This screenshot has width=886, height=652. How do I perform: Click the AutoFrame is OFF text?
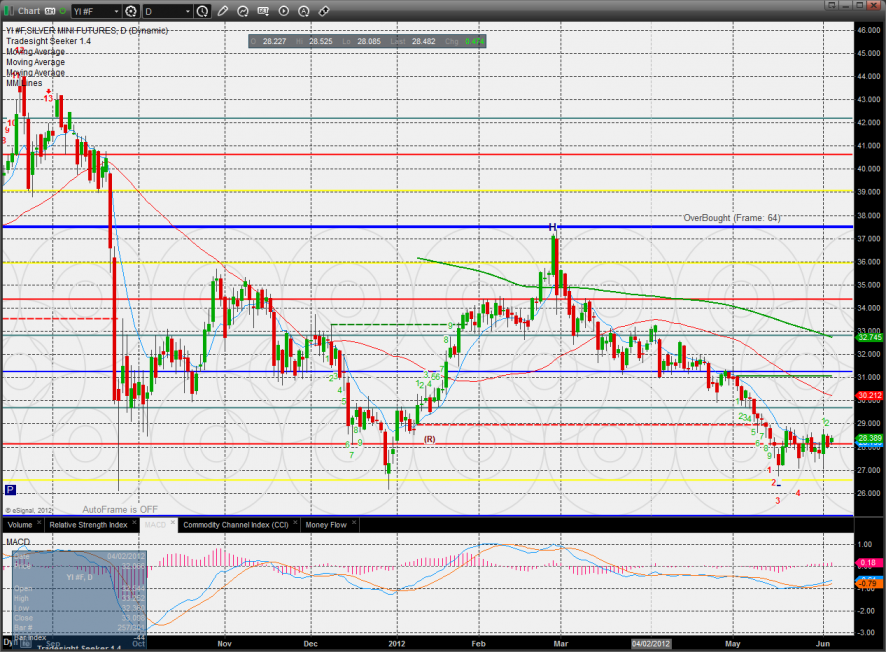pyautogui.click(x=120, y=509)
